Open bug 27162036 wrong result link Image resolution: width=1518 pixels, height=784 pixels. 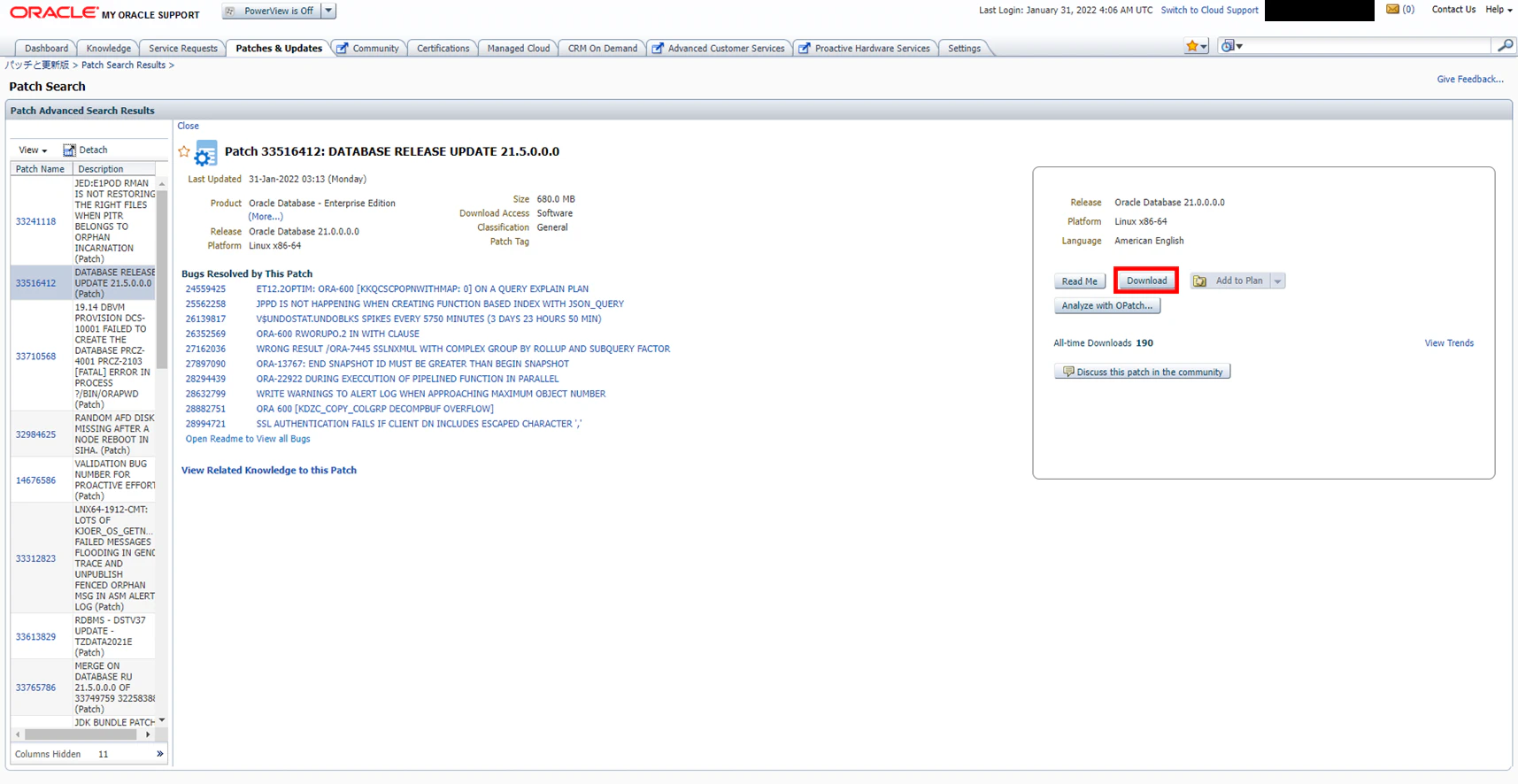tap(205, 349)
